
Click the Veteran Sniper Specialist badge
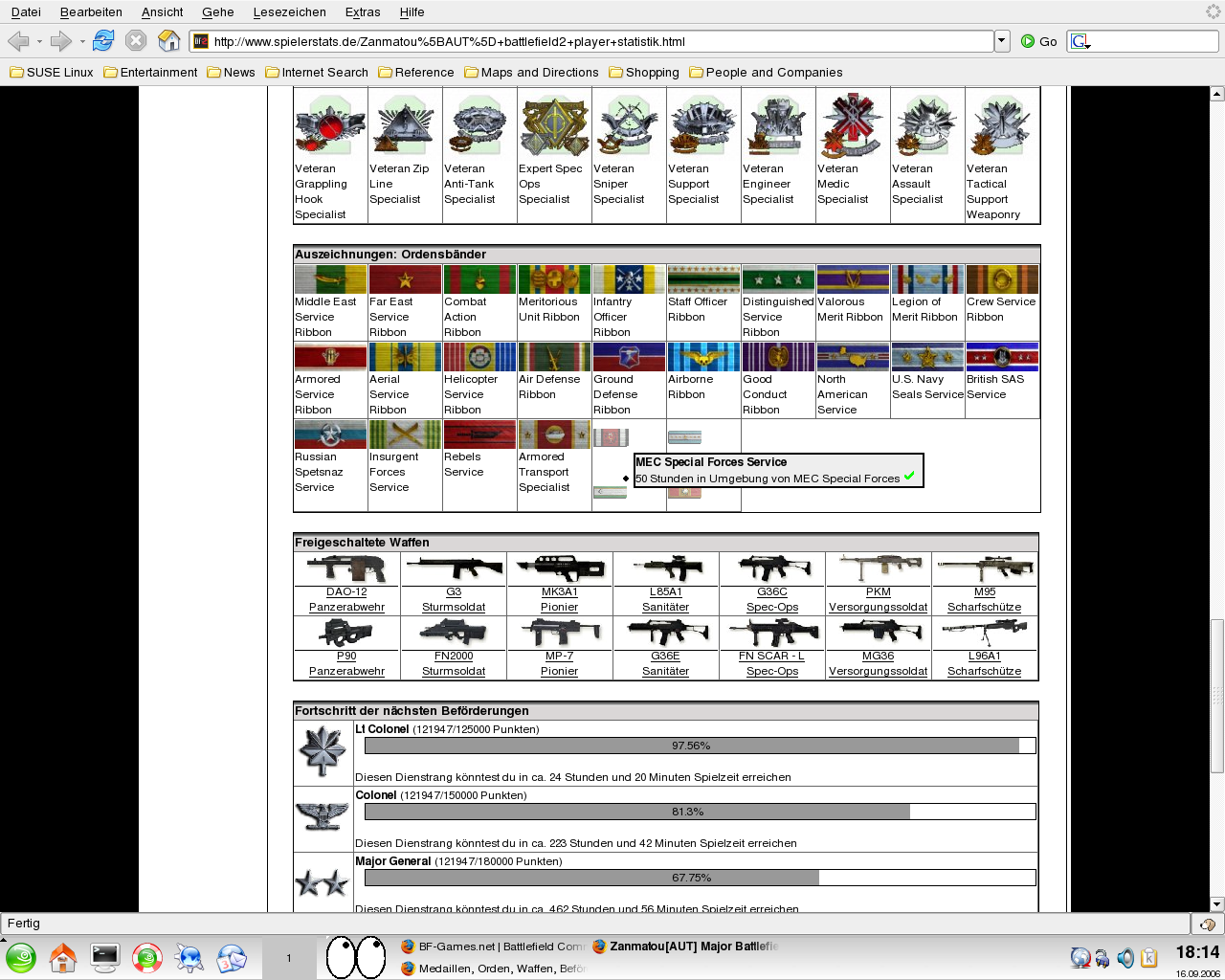629,125
